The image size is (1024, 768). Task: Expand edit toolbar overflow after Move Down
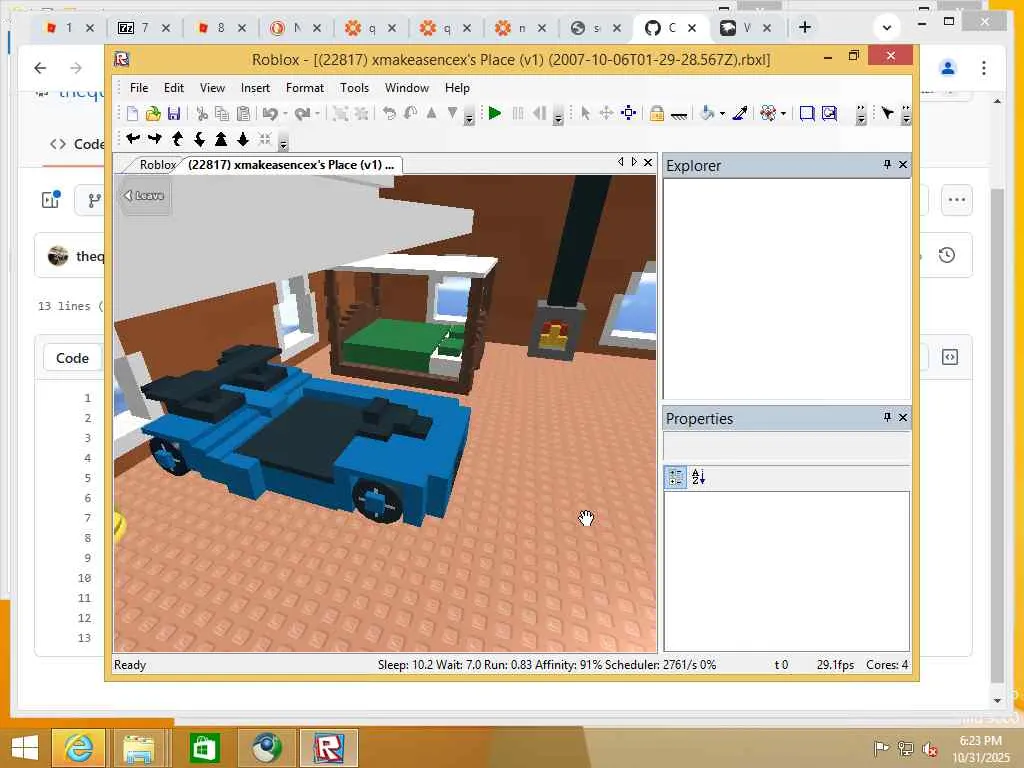pyautogui.click(x=469, y=116)
